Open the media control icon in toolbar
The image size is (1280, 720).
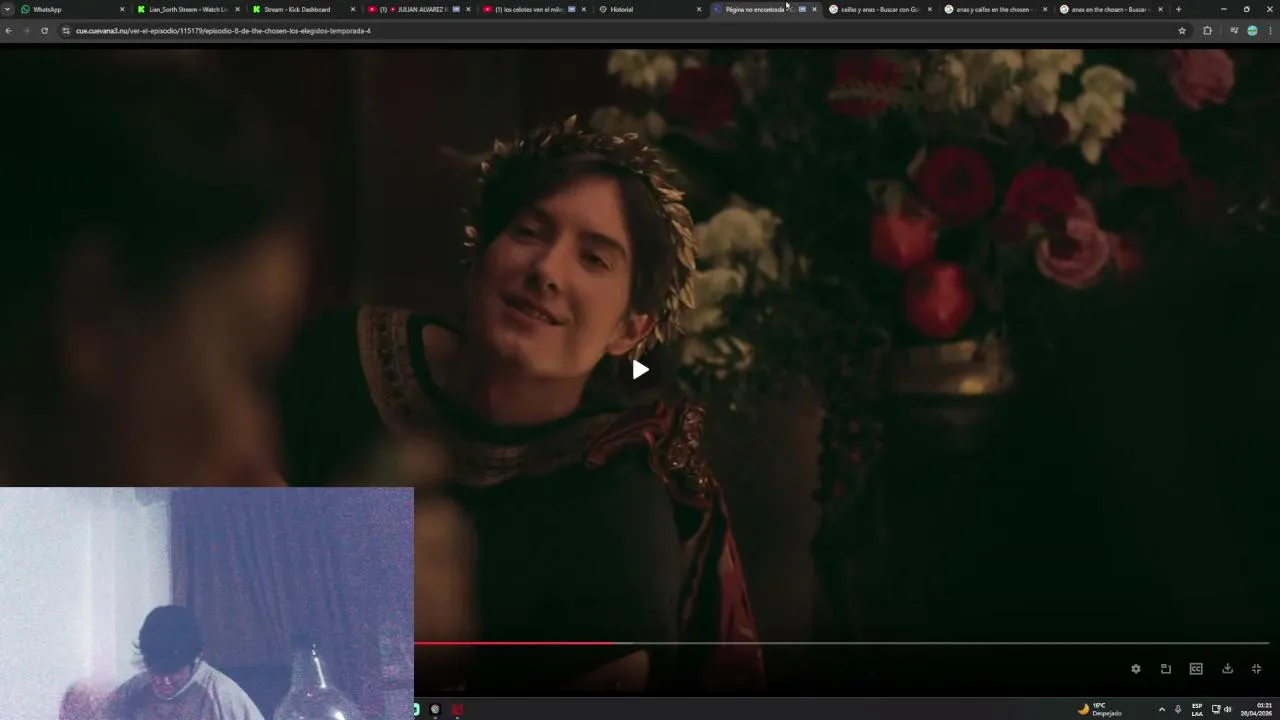click(x=1234, y=31)
